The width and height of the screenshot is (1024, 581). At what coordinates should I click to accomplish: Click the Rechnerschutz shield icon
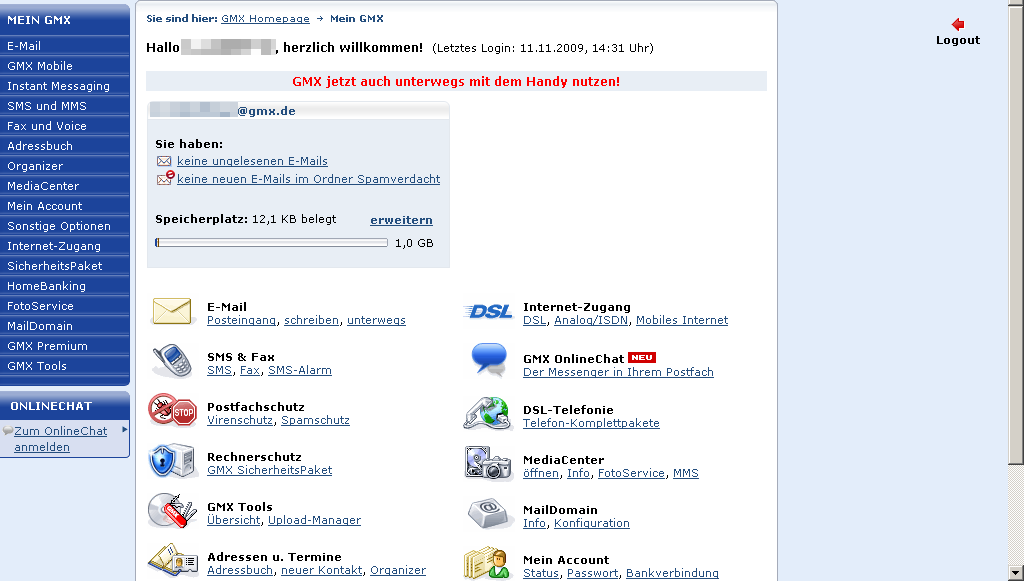(172, 462)
